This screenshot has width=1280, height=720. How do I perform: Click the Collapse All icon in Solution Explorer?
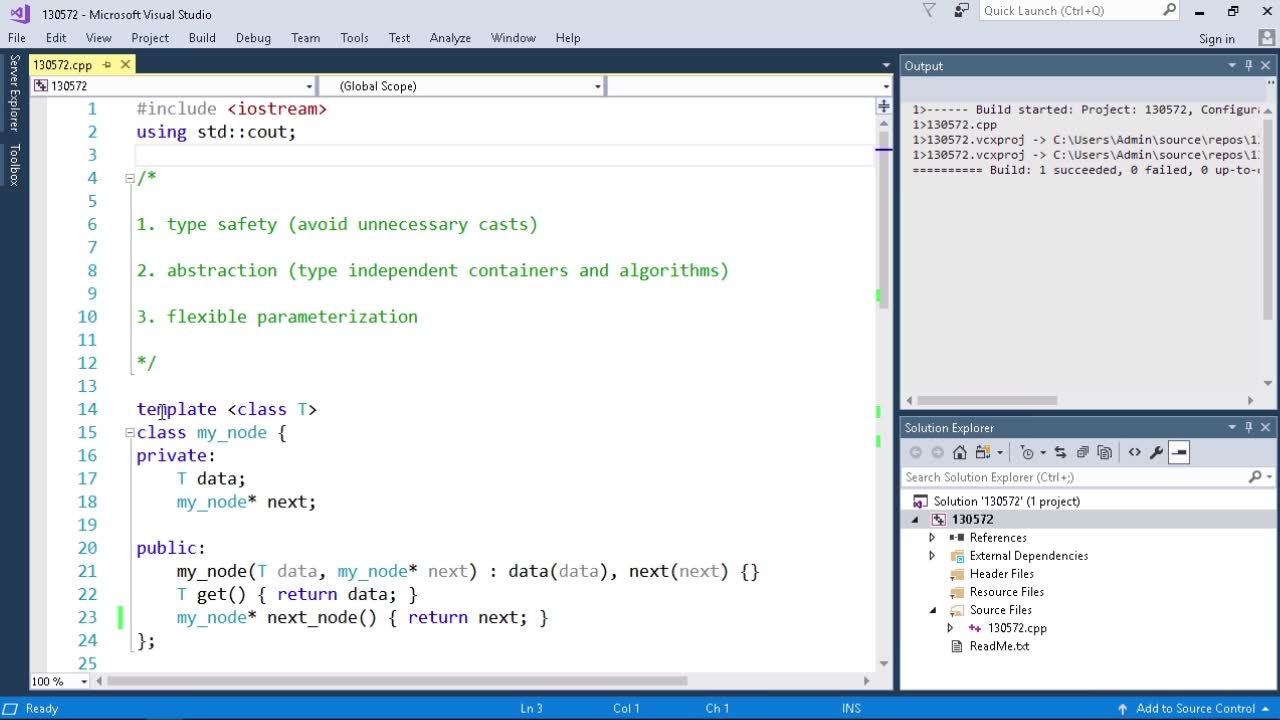click(x=1082, y=453)
